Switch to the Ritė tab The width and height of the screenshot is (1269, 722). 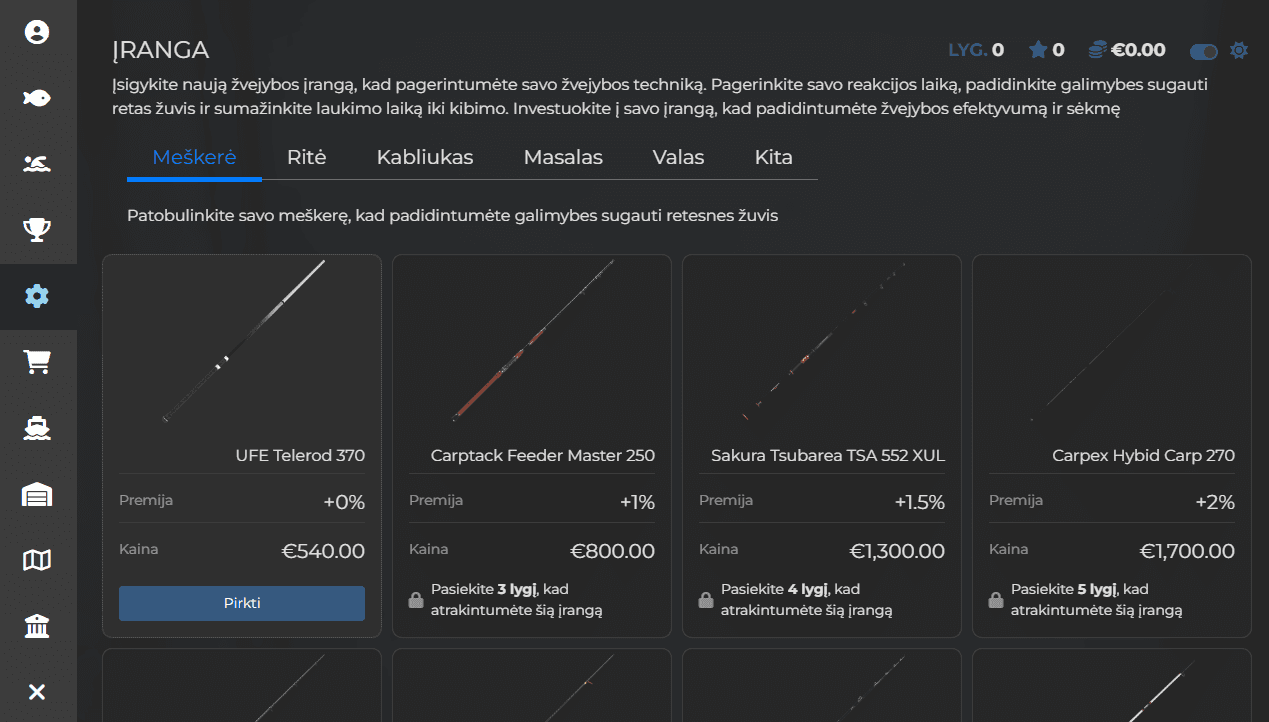(x=306, y=157)
